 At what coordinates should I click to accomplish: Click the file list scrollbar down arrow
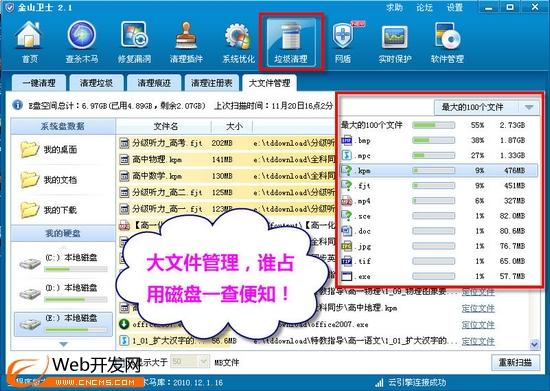click(534, 344)
